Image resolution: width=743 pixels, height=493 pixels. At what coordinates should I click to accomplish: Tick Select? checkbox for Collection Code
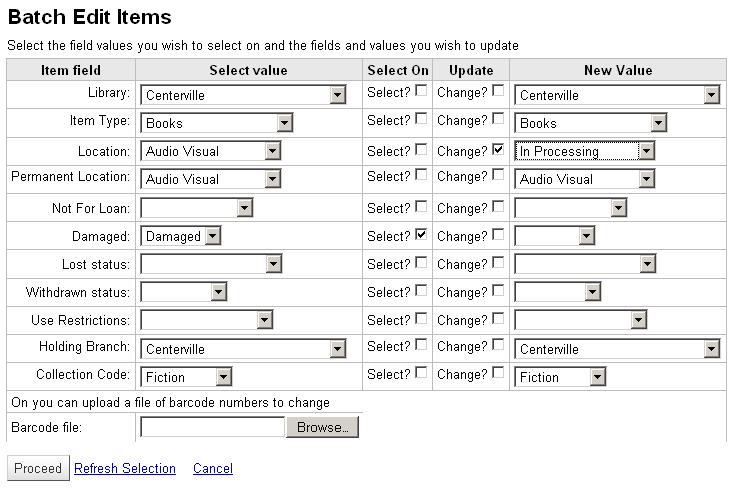tap(421, 373)
